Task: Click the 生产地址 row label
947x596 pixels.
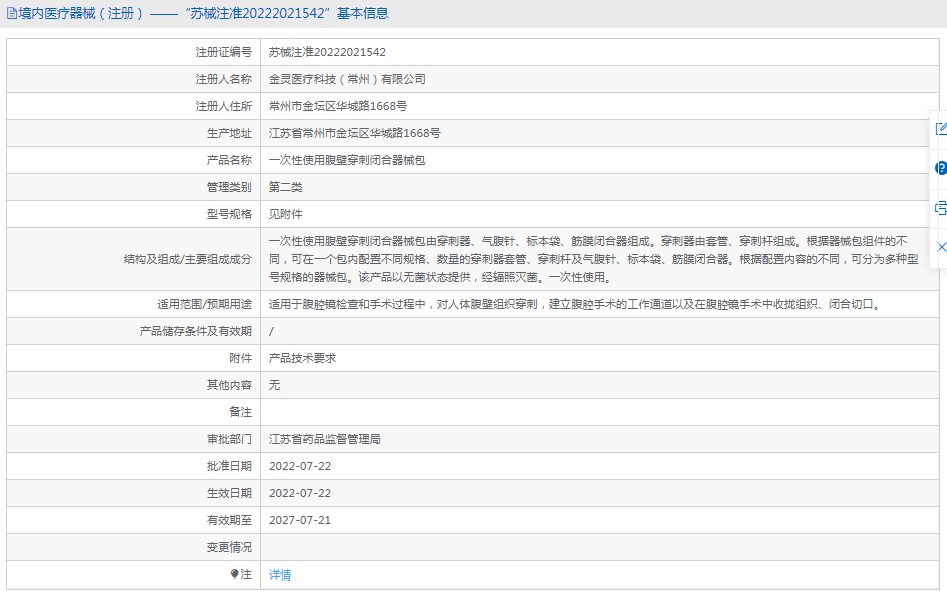Action: click(x=229, y=133)
